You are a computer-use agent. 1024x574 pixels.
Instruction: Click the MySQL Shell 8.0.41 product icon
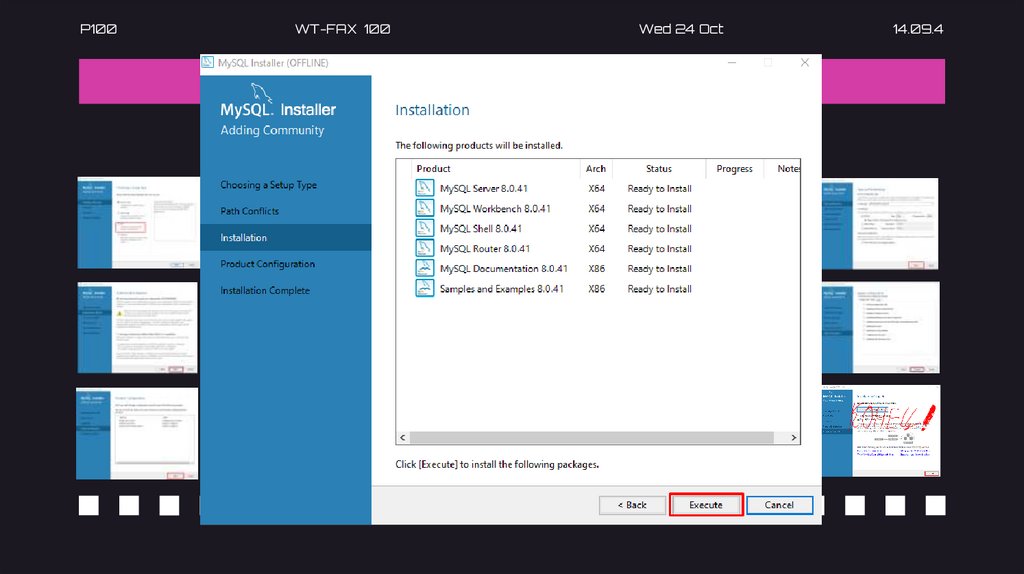click(424, 229)
